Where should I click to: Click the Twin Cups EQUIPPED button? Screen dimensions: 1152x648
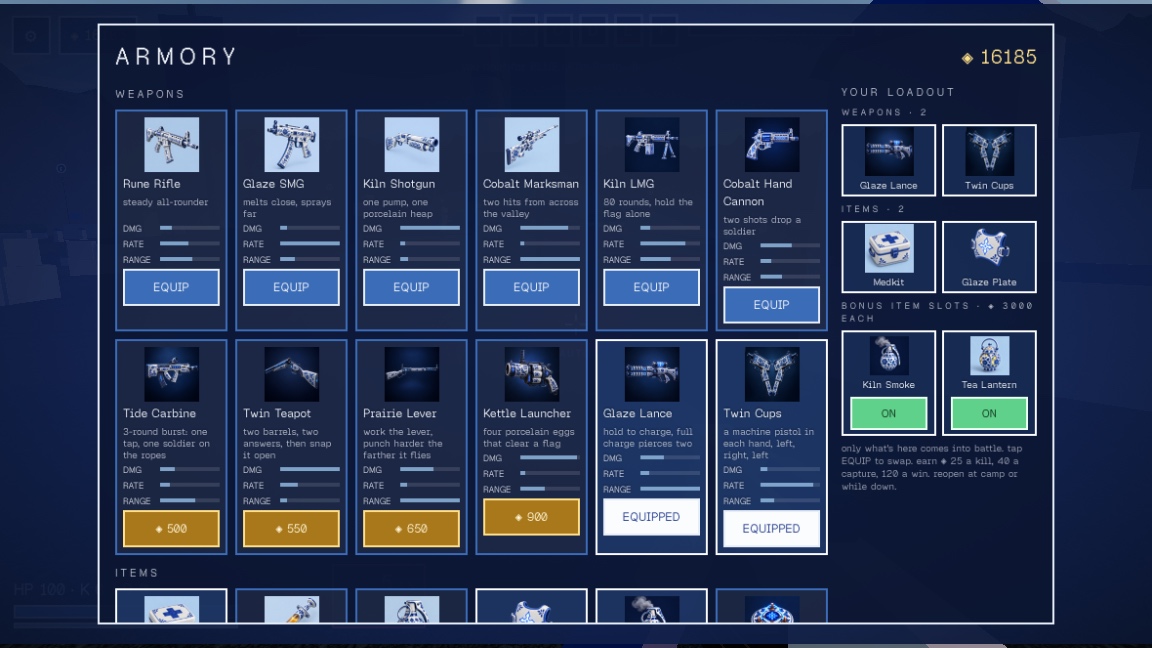coord(771,528)
